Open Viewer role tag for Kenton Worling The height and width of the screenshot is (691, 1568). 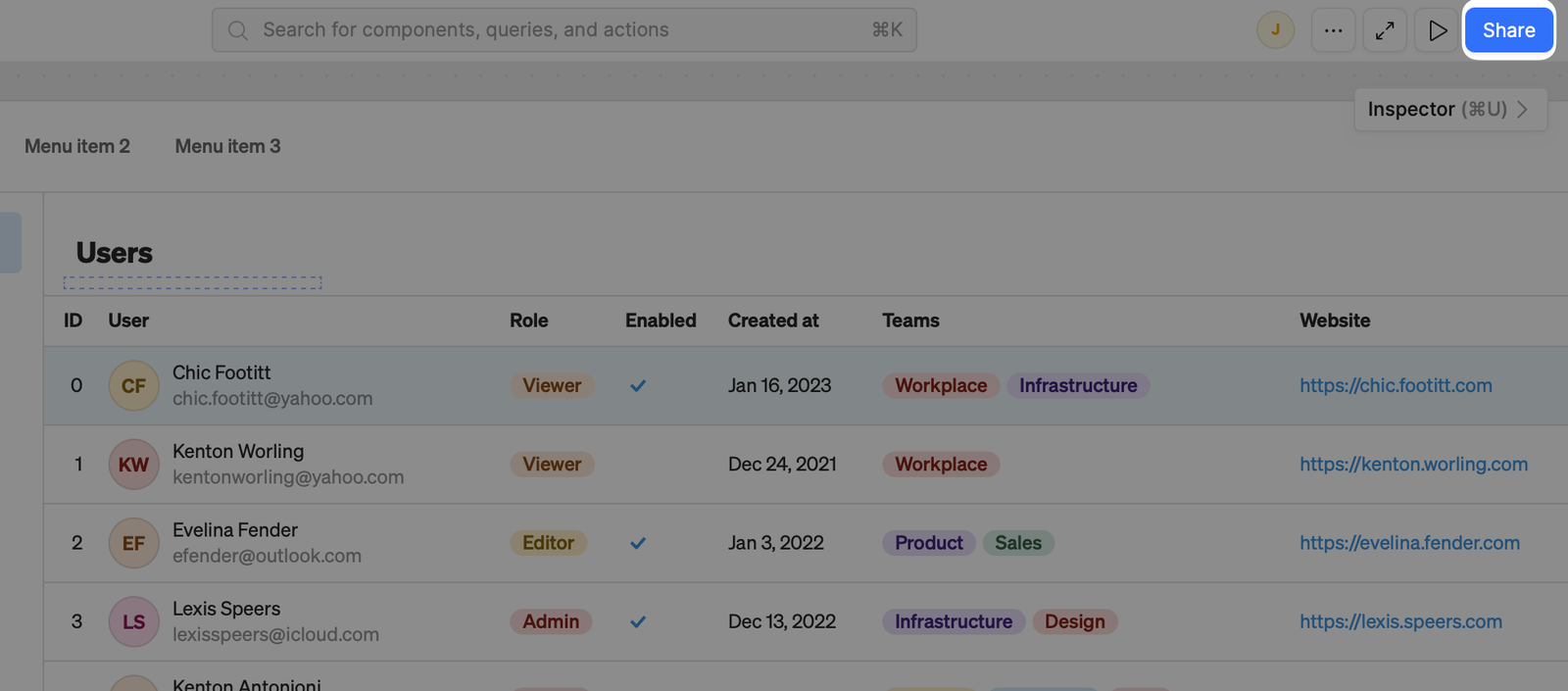click(552, 465)
